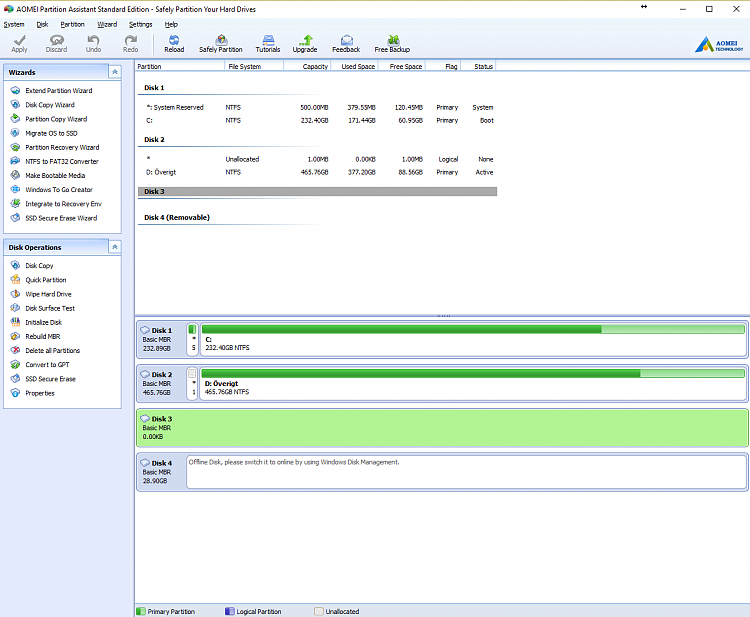Image resolution: width=750 pixels, height=617 pixels.
Task: Click the Reload toolbar icon
Action: tap(174, 44)
